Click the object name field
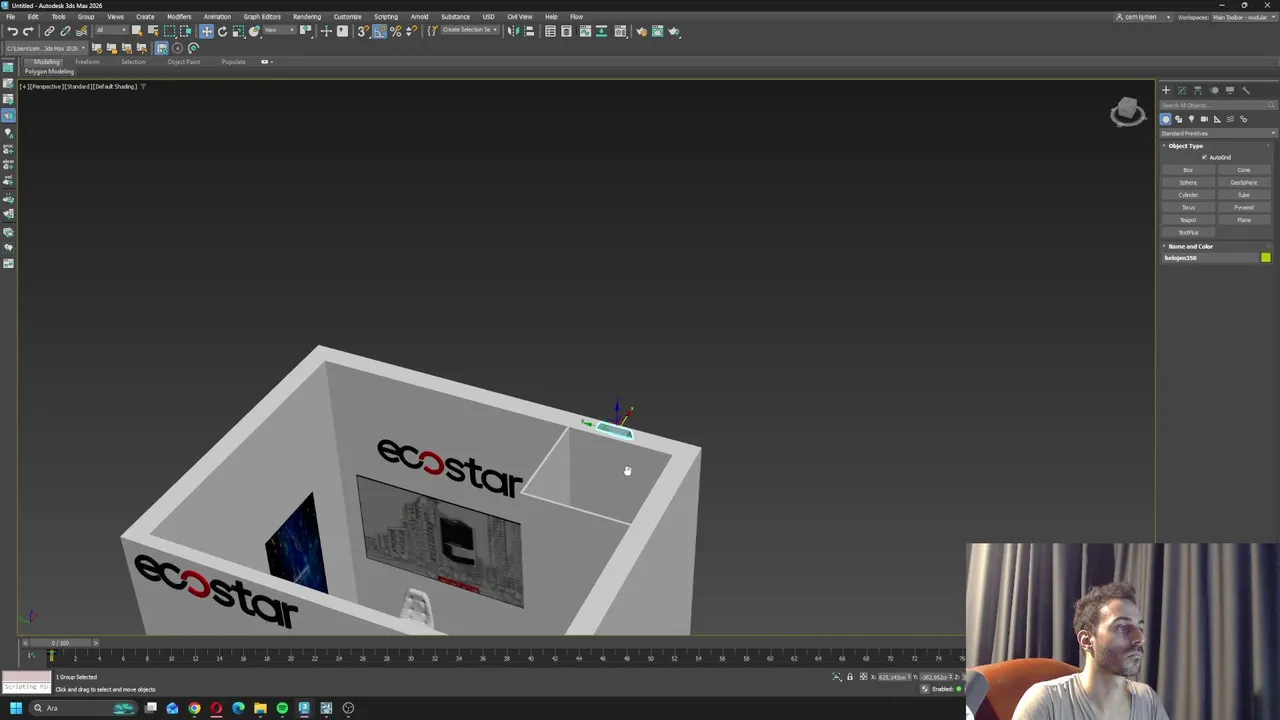This screenshot has width=1280, height=720. 1210,258
